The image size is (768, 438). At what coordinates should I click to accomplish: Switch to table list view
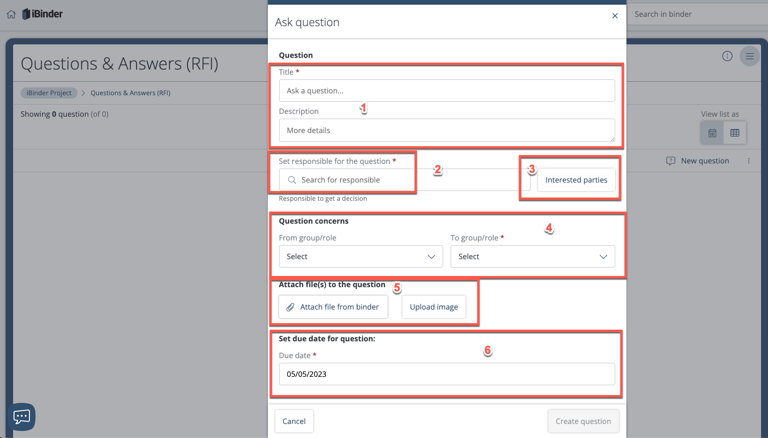tap(735, 133)
